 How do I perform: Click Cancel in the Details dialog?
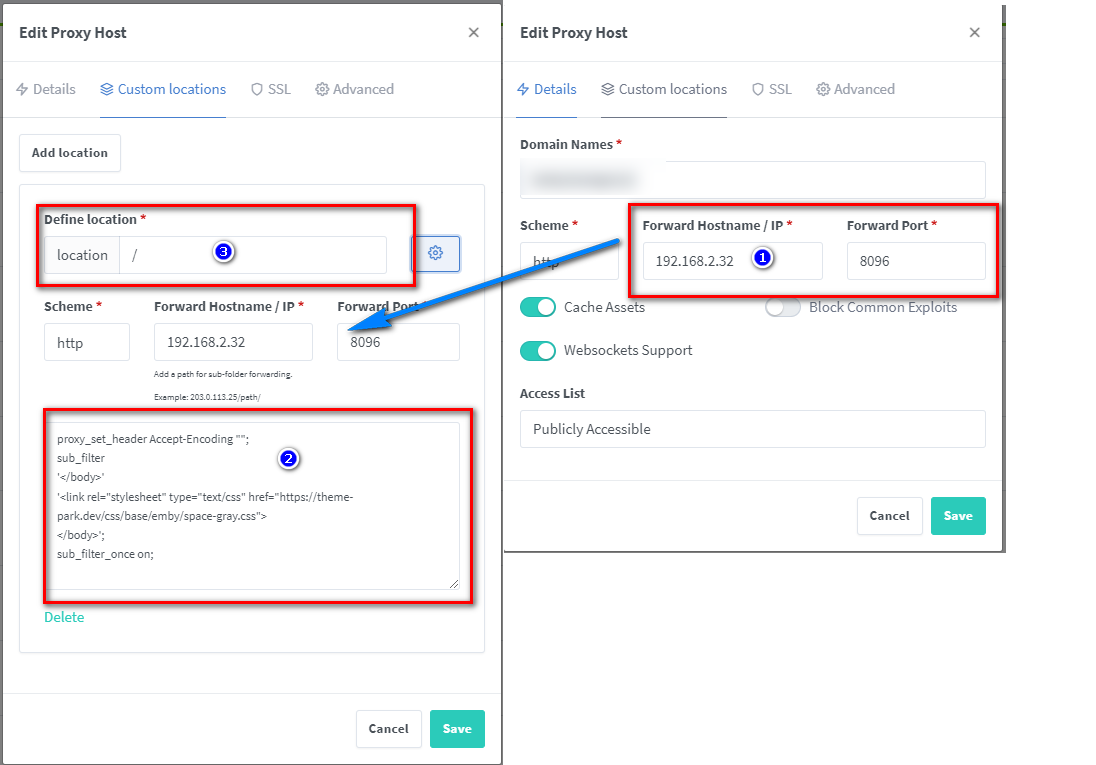coord(889,516)
